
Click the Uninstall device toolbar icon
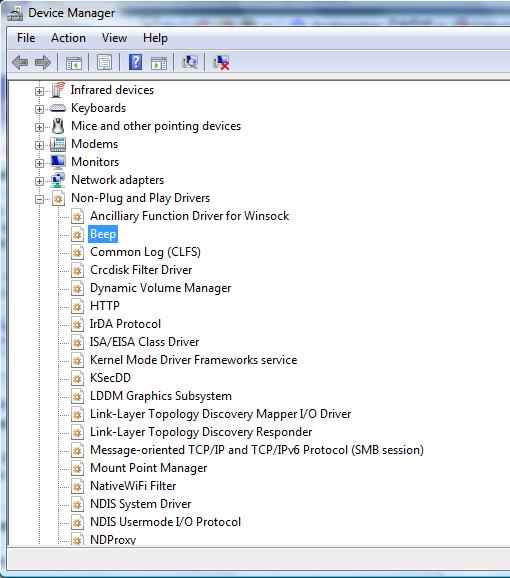221,62
